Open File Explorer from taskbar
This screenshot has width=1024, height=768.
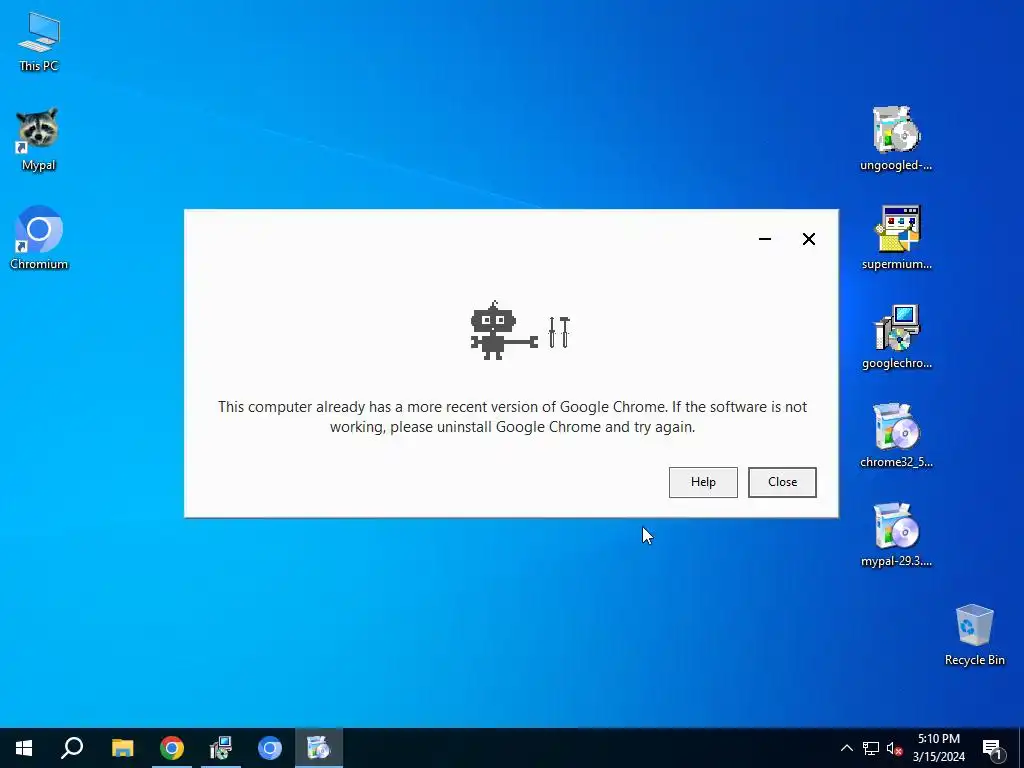122,748
